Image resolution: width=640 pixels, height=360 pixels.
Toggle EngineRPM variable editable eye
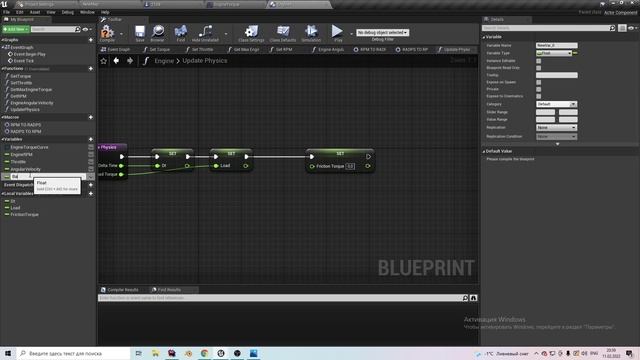coord(91,154)
